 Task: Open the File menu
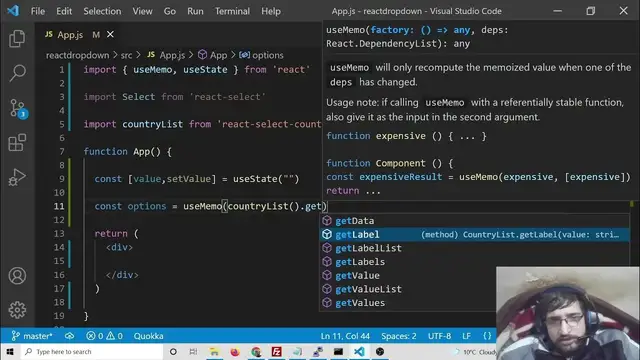[x=38, y=11]
